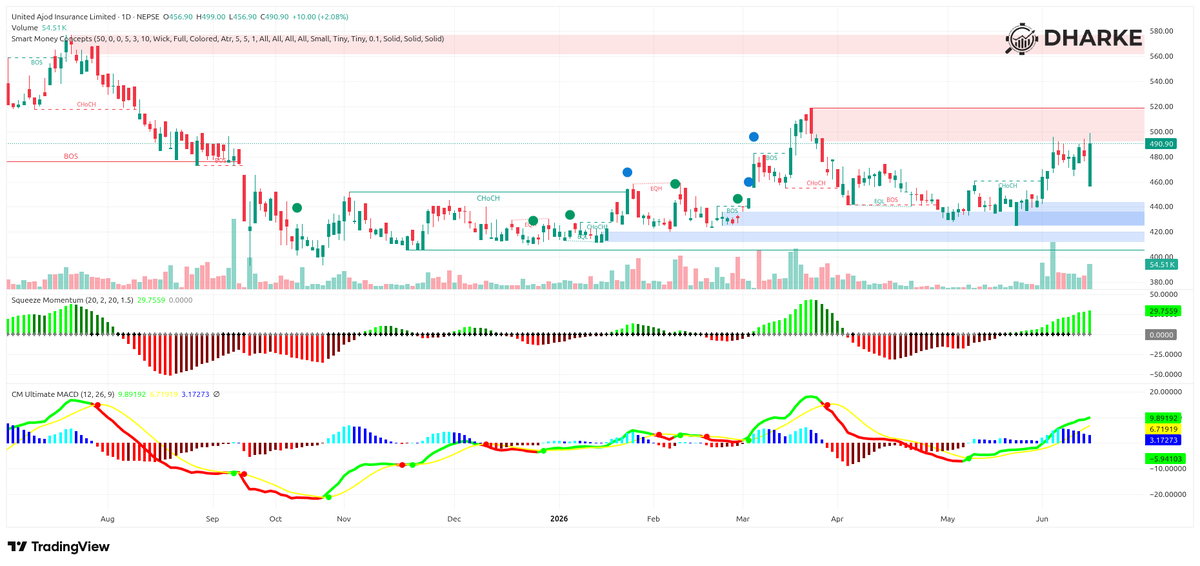Click the green -5.94103 axis label
The width and height of the screenshot is (1200, 566).
click(1164, 459)
